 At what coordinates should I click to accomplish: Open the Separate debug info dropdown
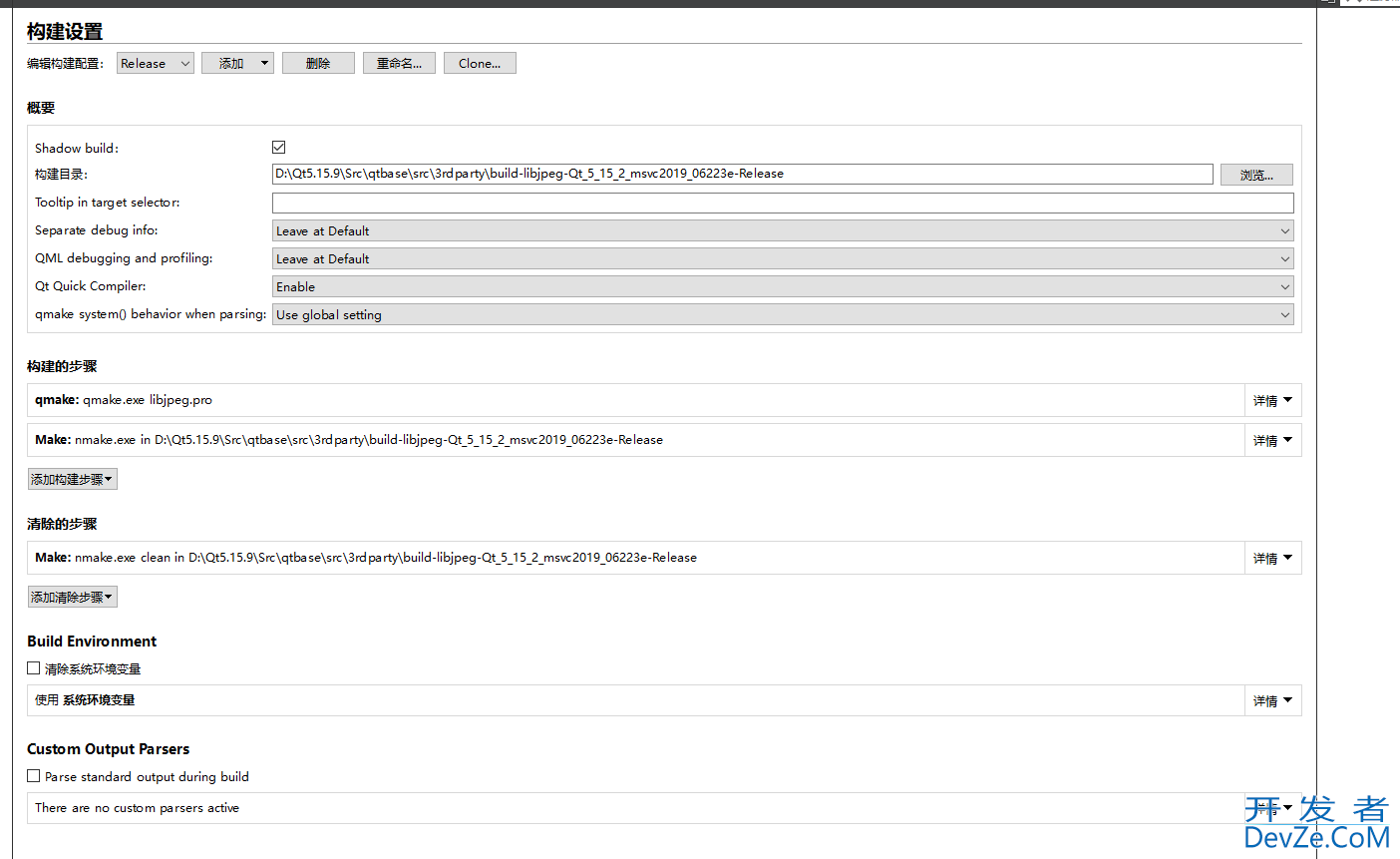pyautogui.click(x=783, y=230)
